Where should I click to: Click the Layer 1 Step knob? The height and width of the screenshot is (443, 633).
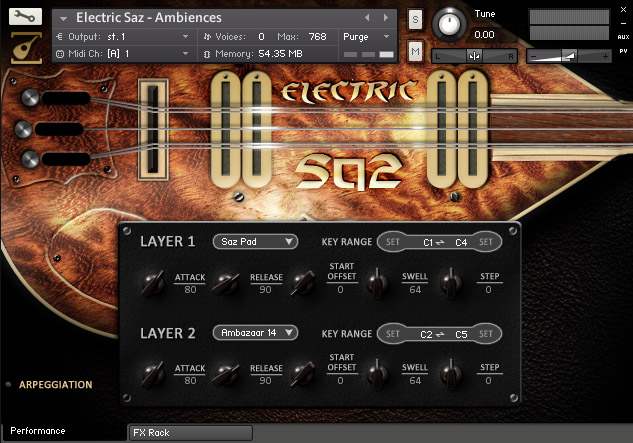coord(451,282)
